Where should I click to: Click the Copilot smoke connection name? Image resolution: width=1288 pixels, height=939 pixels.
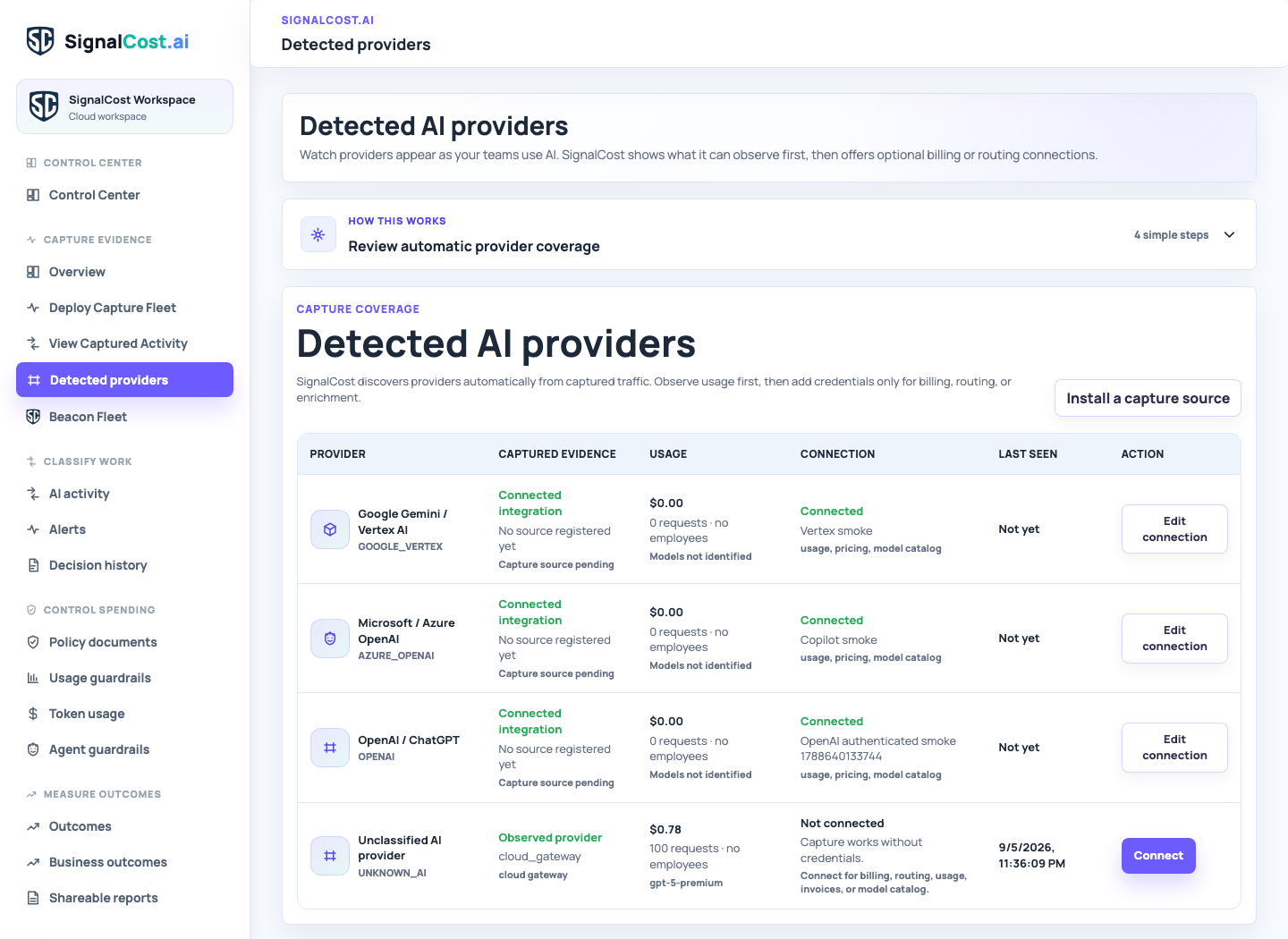click(839, 640)
